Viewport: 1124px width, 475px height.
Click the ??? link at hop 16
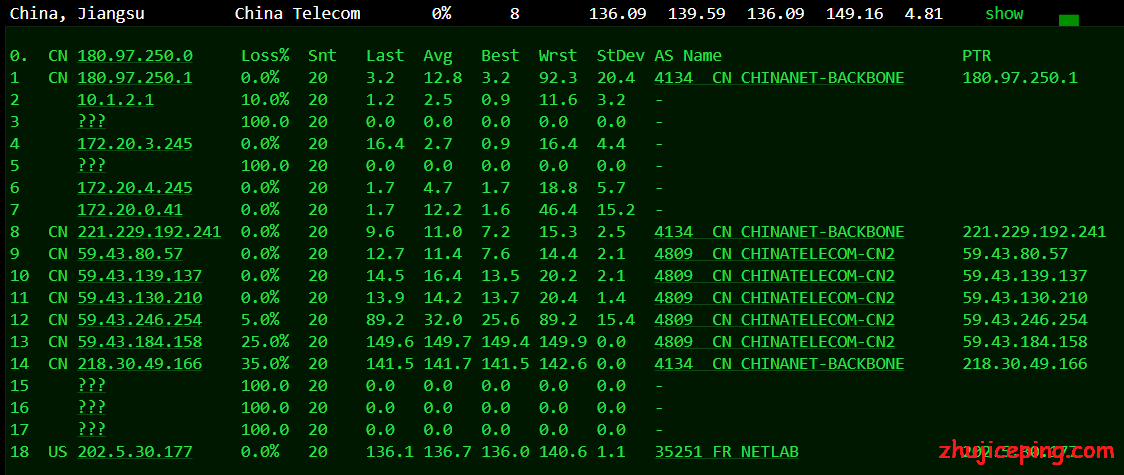[91, 408]
